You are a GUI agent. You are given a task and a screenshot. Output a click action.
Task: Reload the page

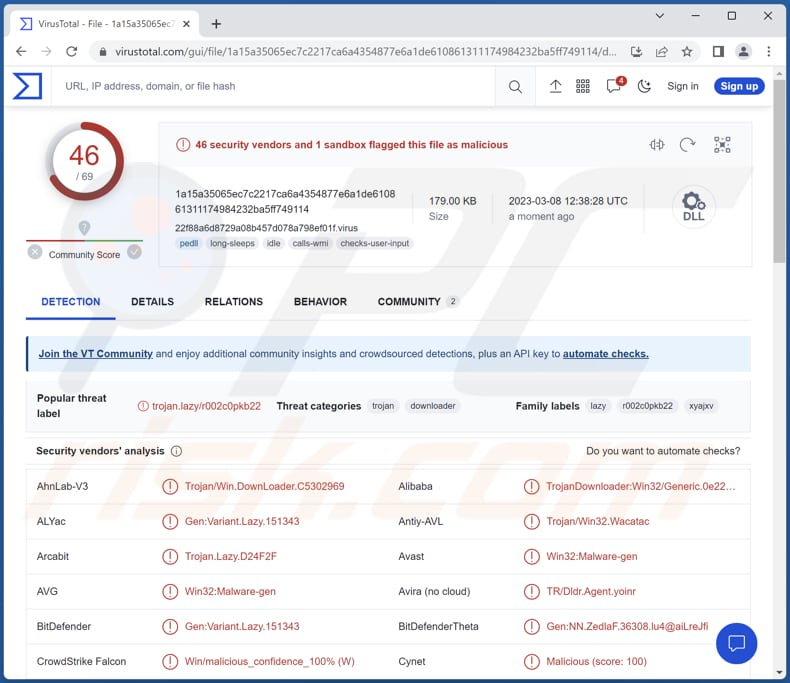pyautogui.click(x=72, y=51)
